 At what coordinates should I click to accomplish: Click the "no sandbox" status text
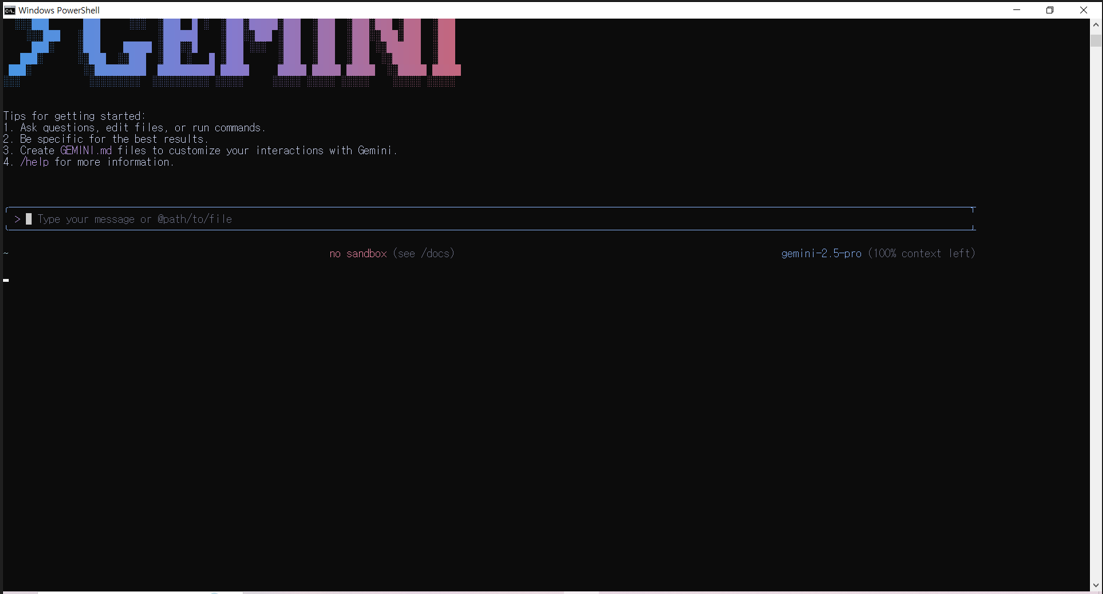tap(358, 253)
